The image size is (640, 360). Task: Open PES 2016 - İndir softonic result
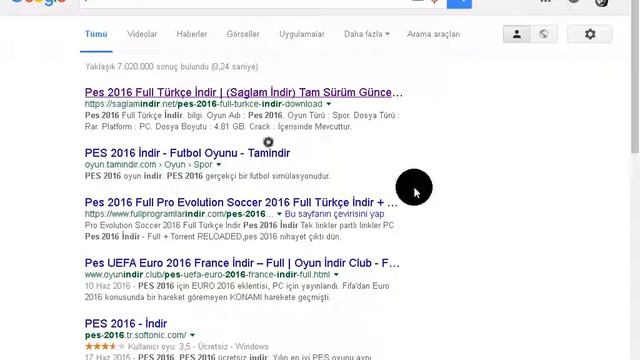[126, 324]
